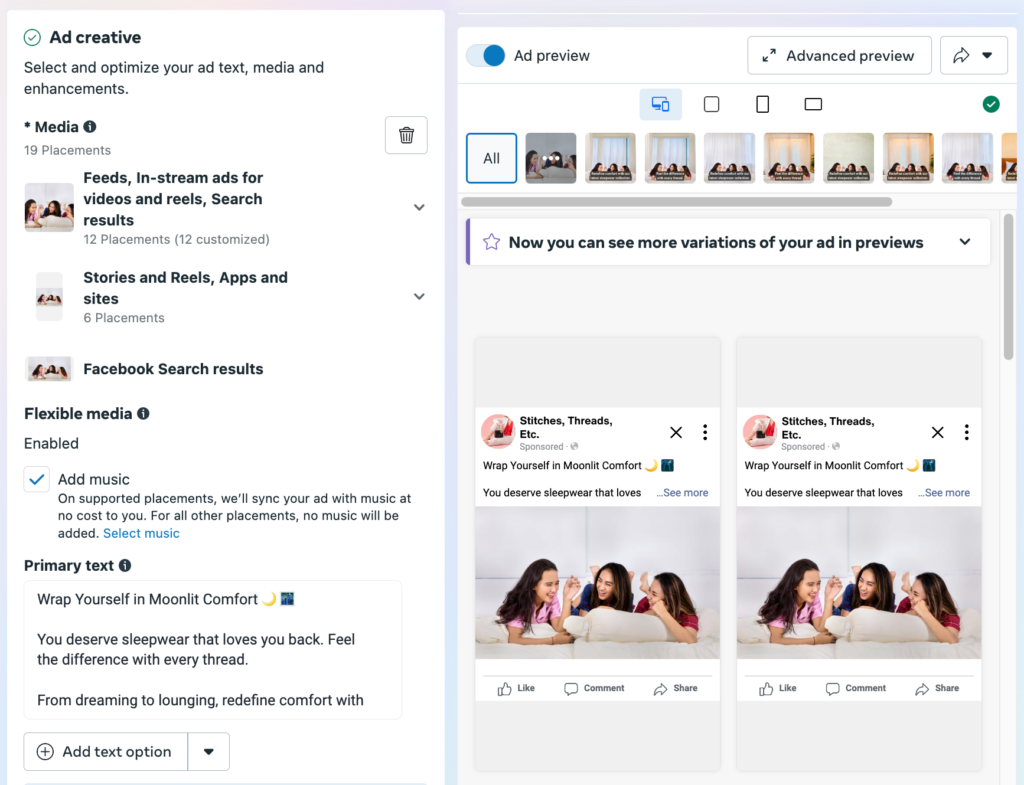This screenshot has height=785, width=1024.
Task: Click the Select music link
Action: tap(141, 533)
